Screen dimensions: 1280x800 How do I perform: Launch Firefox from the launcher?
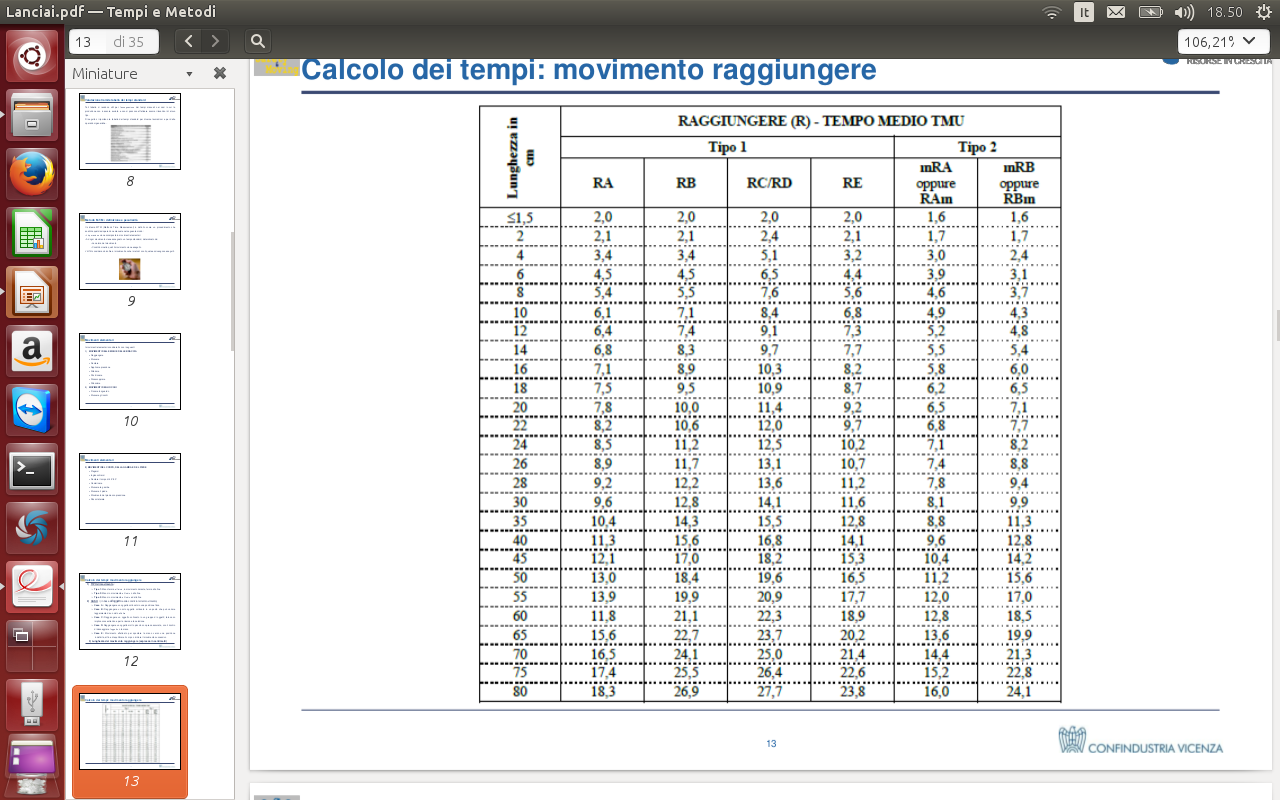click(32, 175)
